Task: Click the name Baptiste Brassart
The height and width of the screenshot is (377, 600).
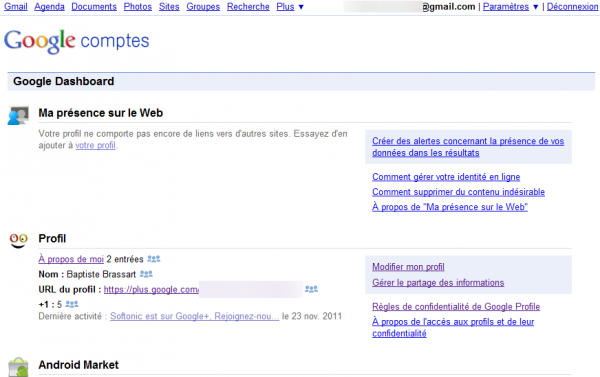Action: 101,274
